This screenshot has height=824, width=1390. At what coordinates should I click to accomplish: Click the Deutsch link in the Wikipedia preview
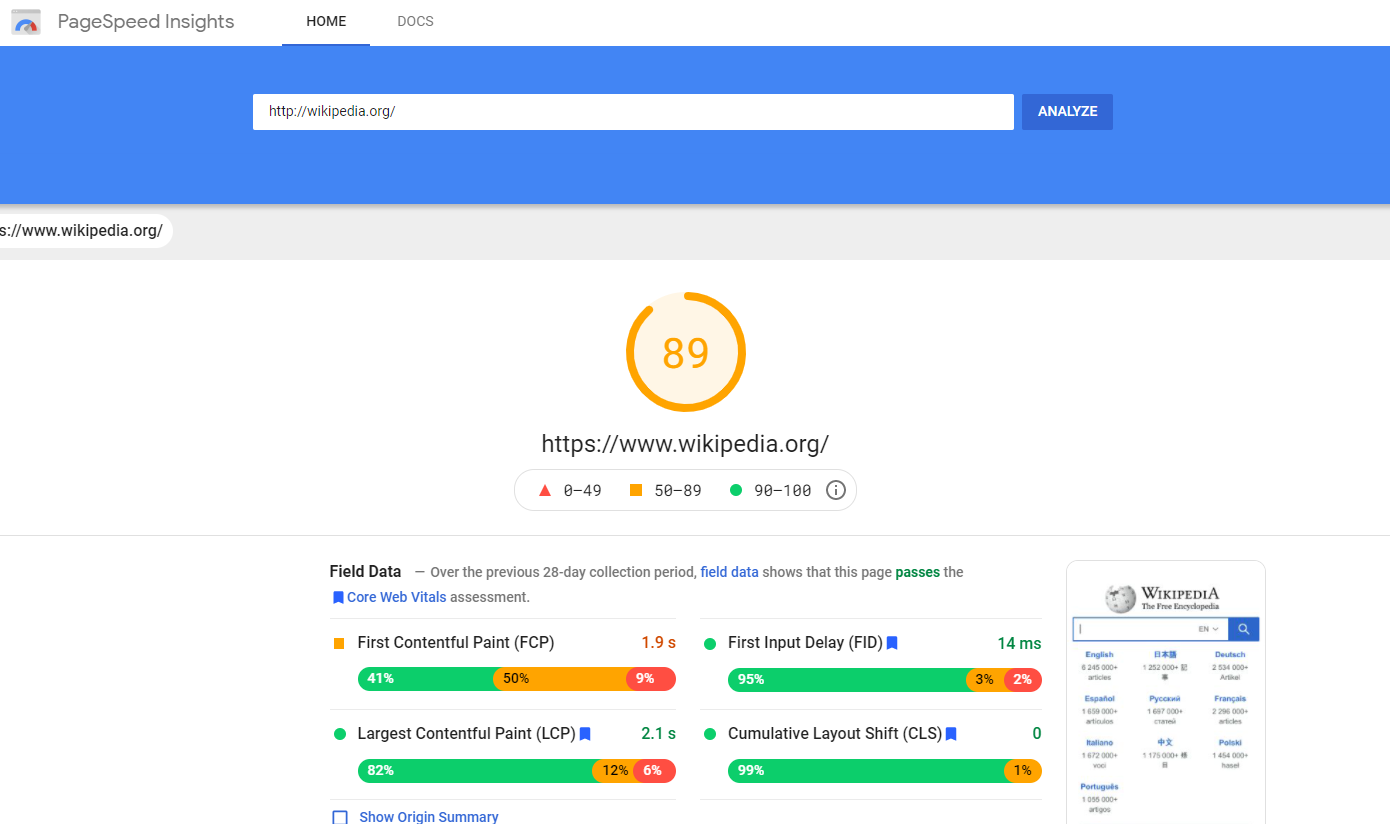click(1230, 655)
